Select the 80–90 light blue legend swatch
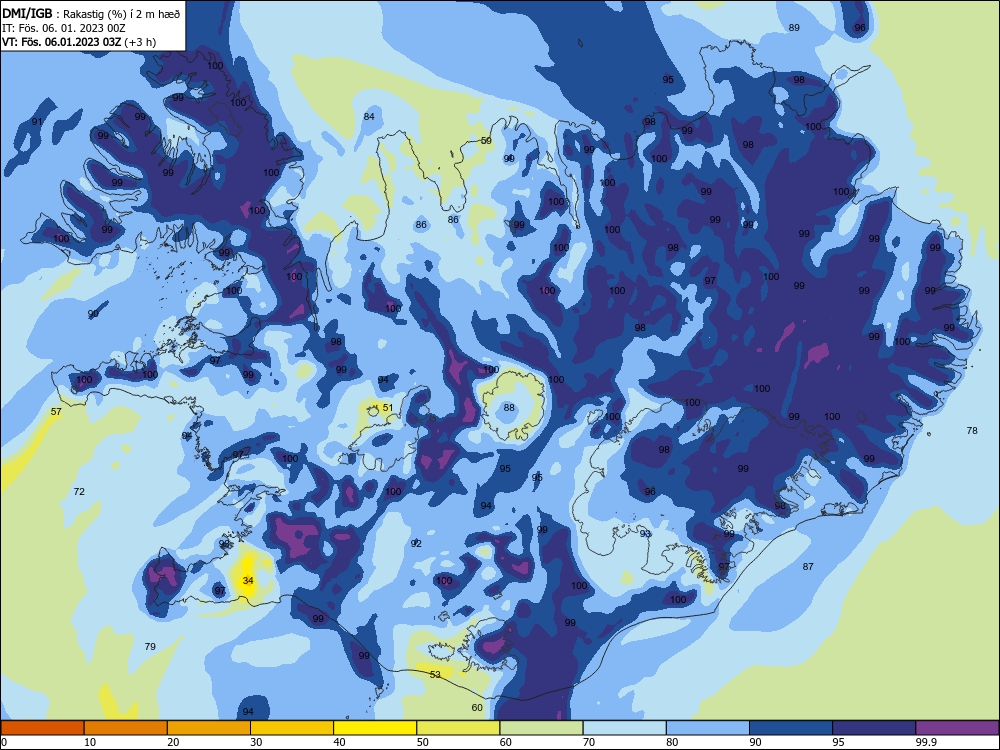Viewport: 1000px width, 750px height. (x=708, y=728)
